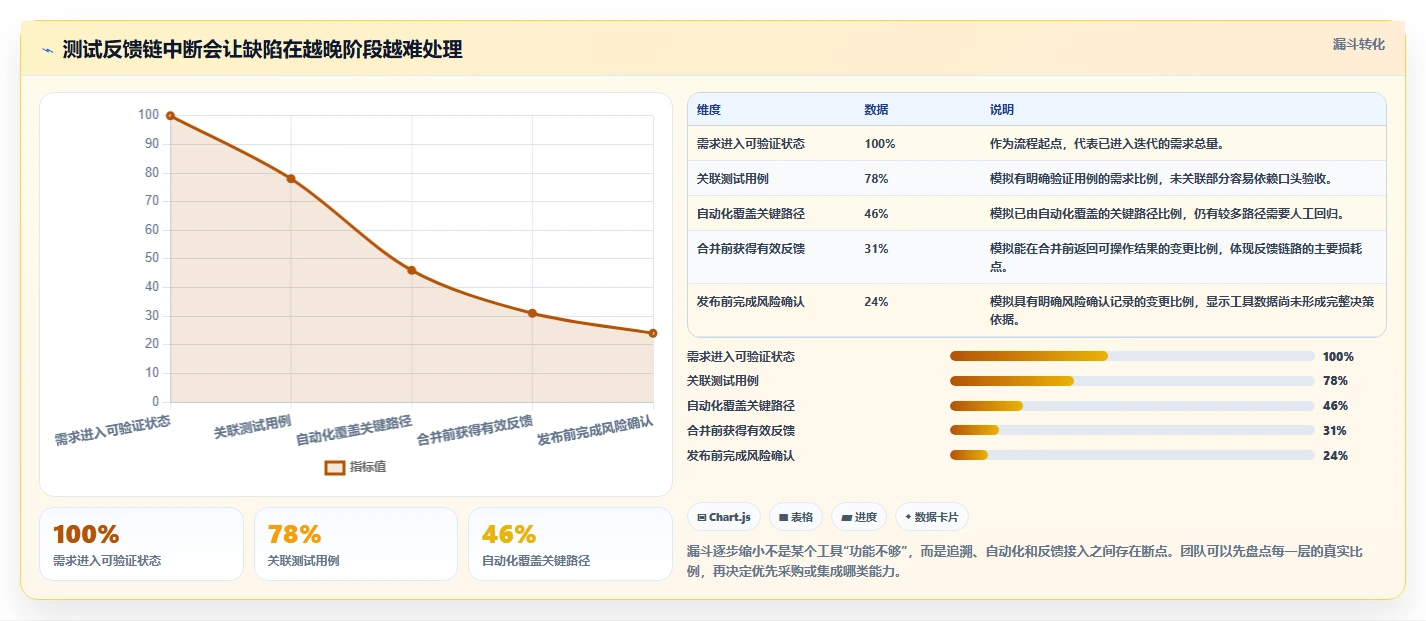Click the 表格 chip

[x=796, y=517]
